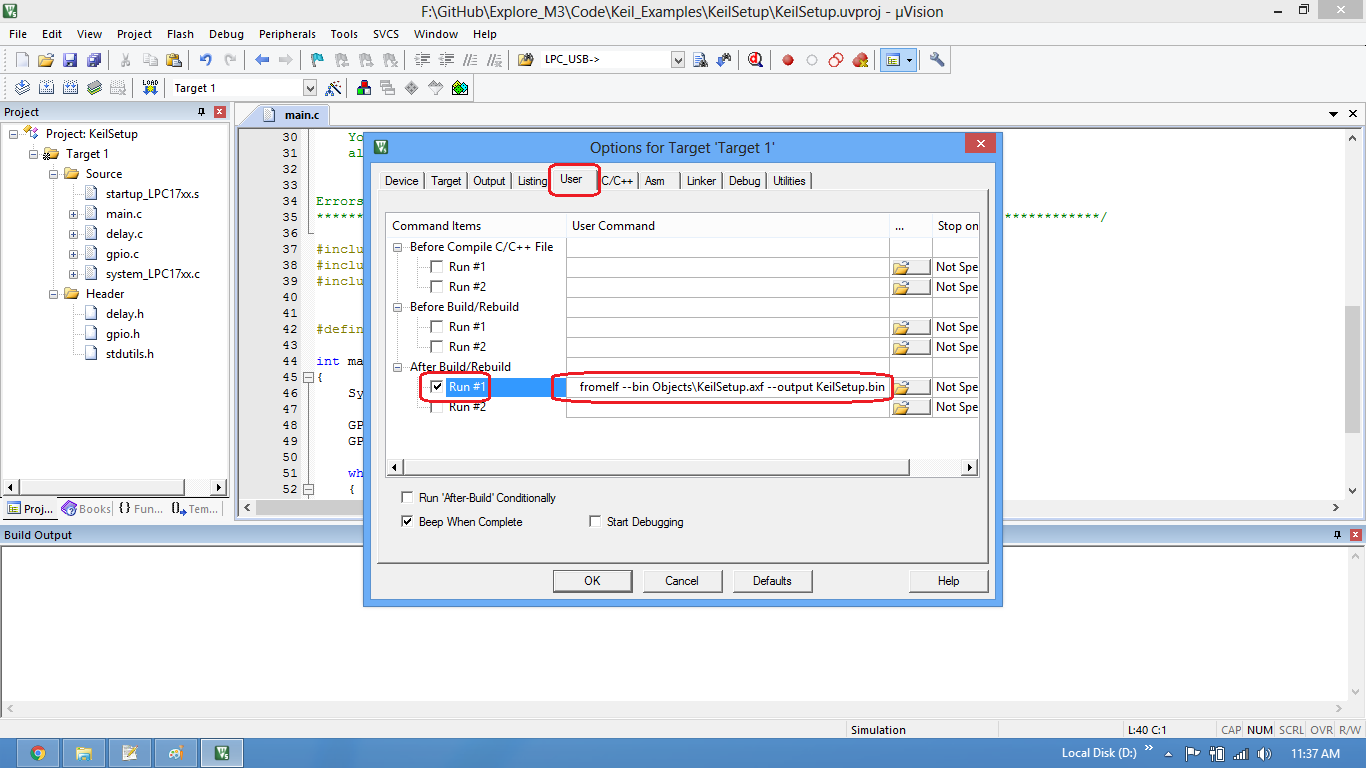1366x768 pixels.
Task: Enable the Start Debugging checkbox
Action: [x=595, y=522]
